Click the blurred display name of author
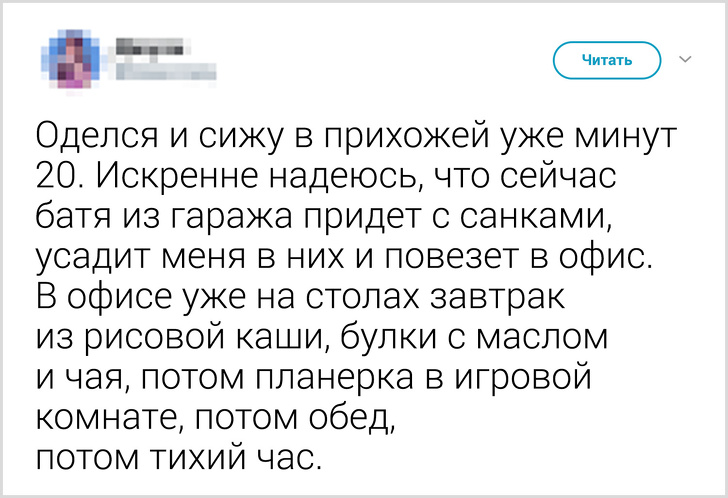The image size is (728, 498). tap(151, 48)
